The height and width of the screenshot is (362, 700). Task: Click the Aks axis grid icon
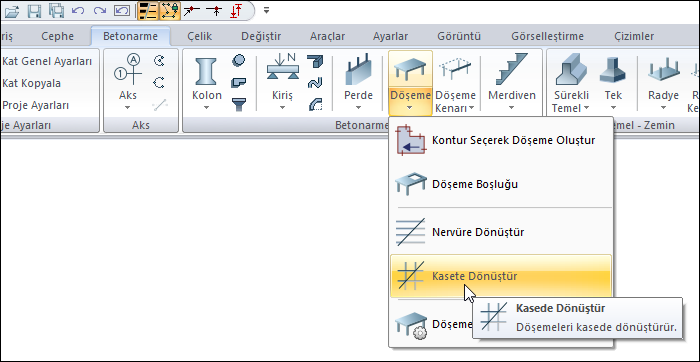128,70
